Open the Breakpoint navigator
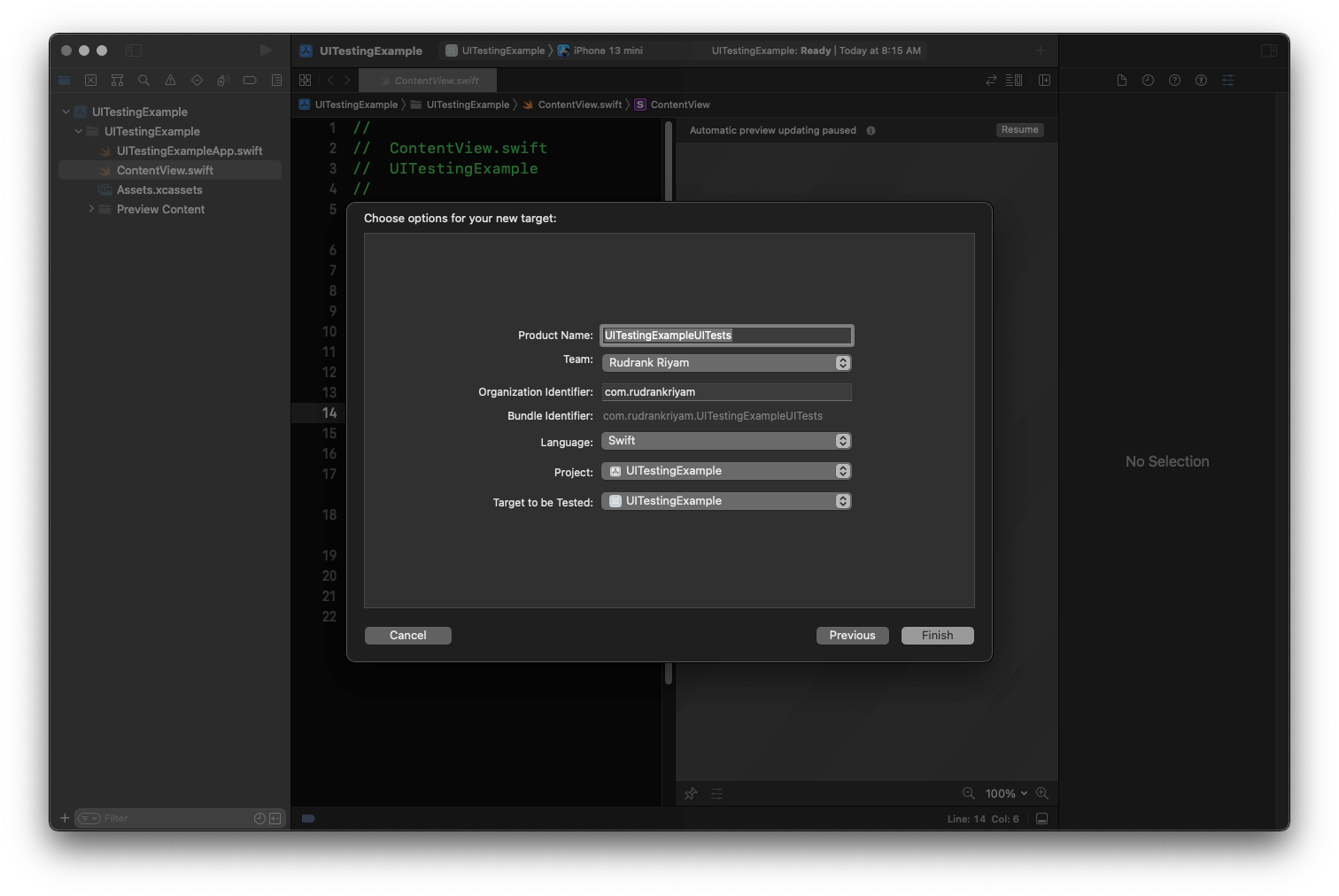This screenshot has width=1339, height=896. tap(250, 80)
